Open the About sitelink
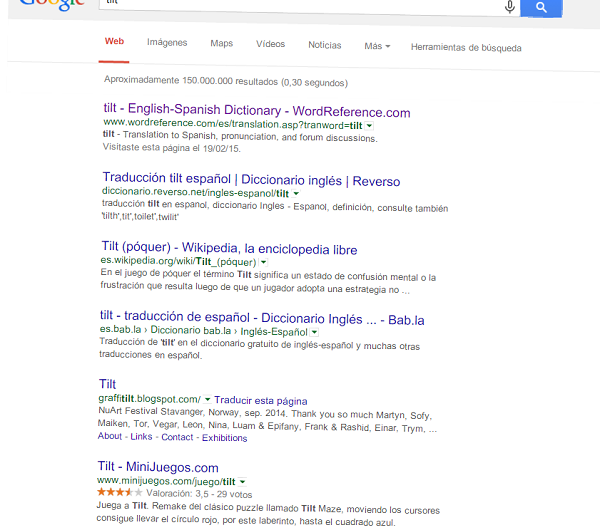This screenshot has height=530, width=600. point(110,436)
